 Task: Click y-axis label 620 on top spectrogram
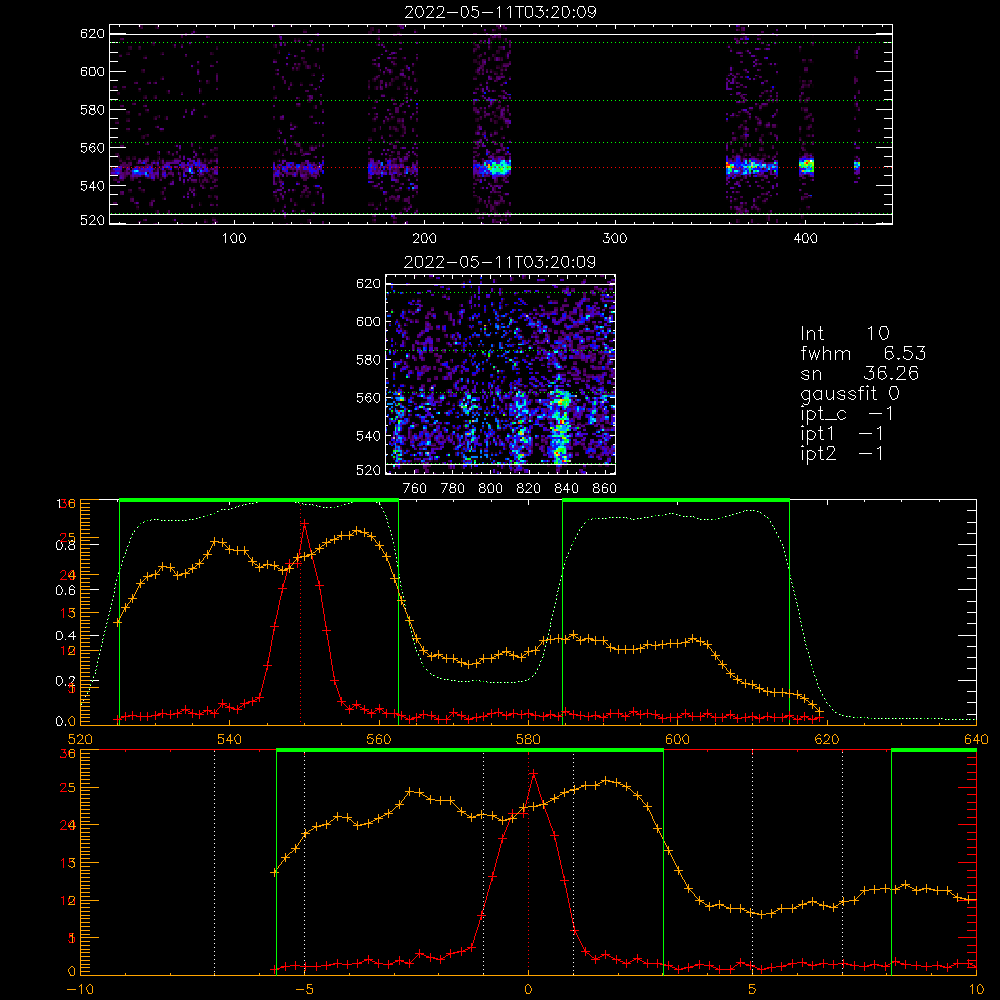click(92, 34)
